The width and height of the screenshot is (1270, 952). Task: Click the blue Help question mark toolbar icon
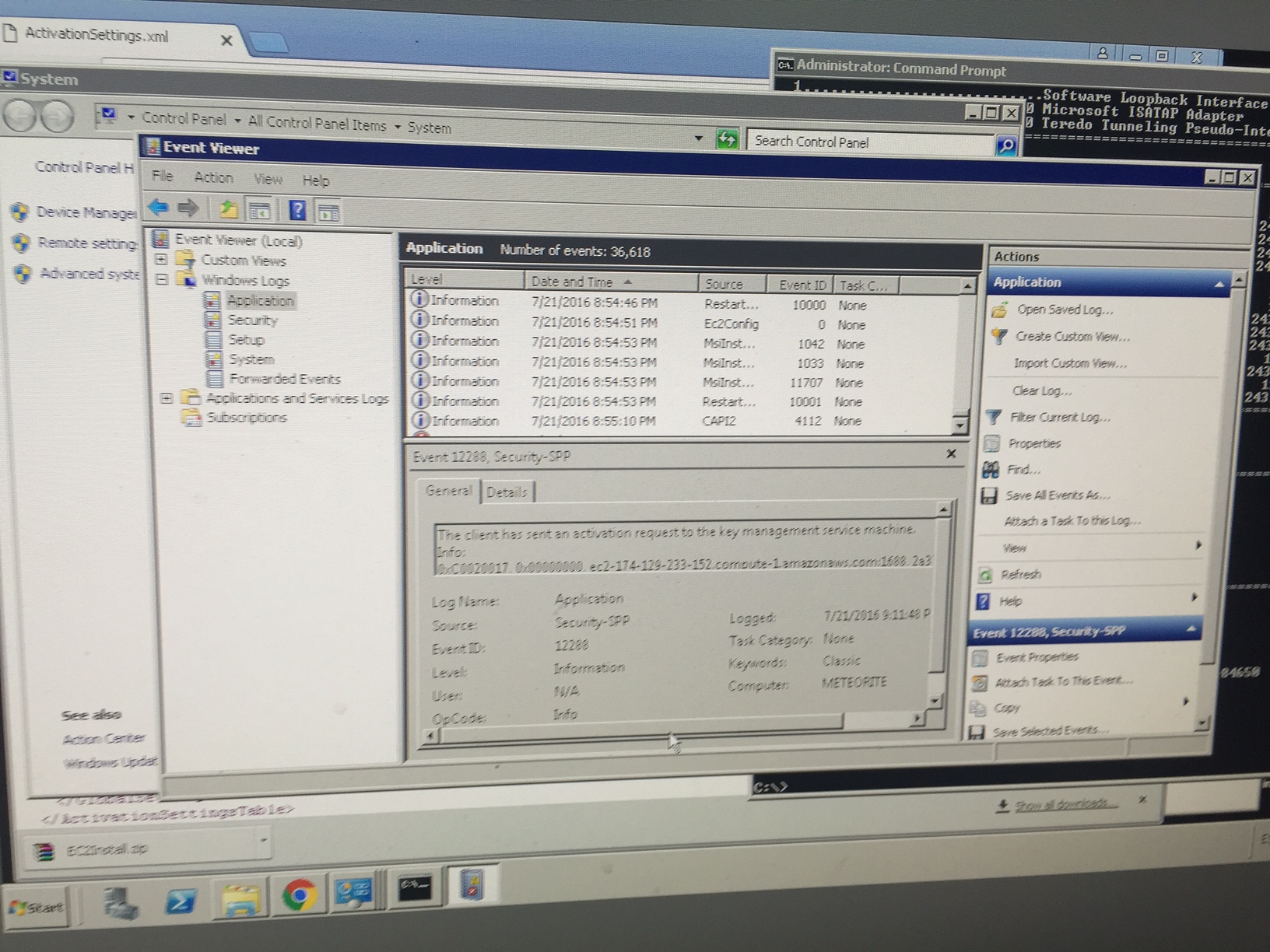297,210
